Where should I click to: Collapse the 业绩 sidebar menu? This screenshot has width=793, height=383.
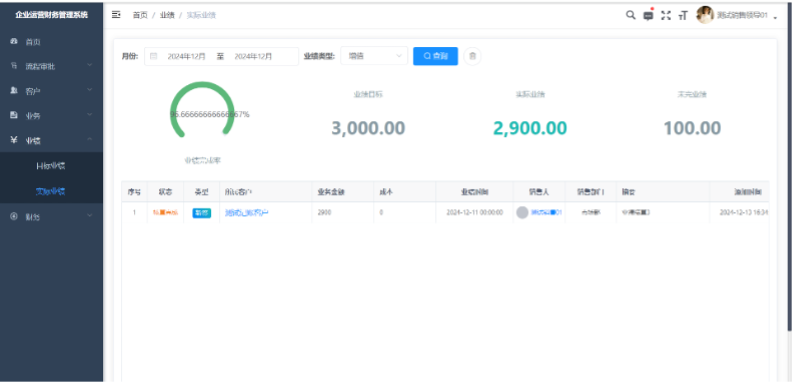(52, 140)
